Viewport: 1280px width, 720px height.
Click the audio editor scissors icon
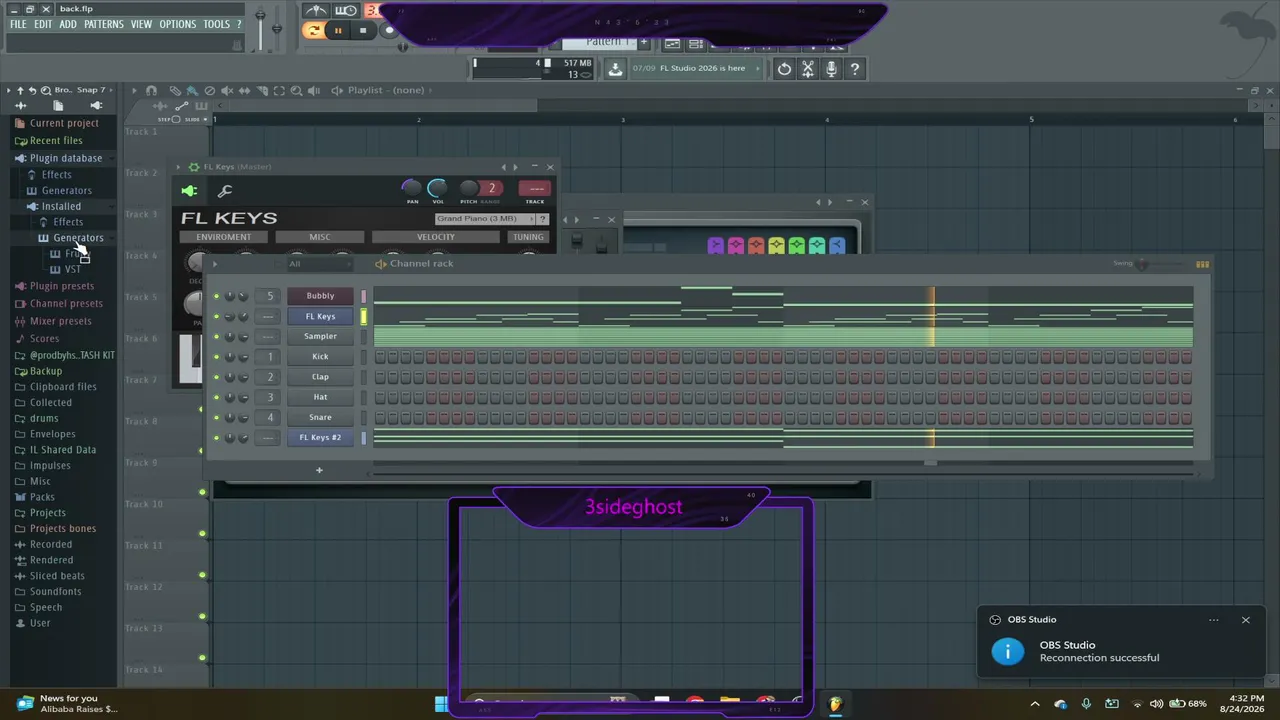click(x=808, y=68)
